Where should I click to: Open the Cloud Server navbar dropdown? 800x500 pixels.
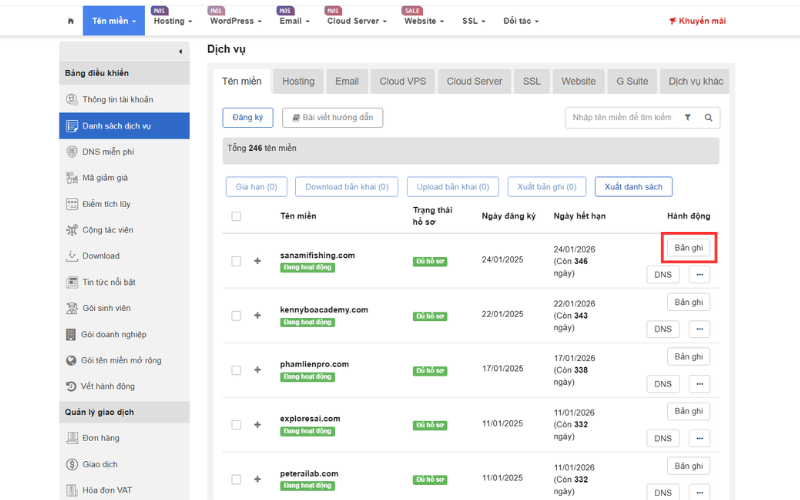[357, 21]
